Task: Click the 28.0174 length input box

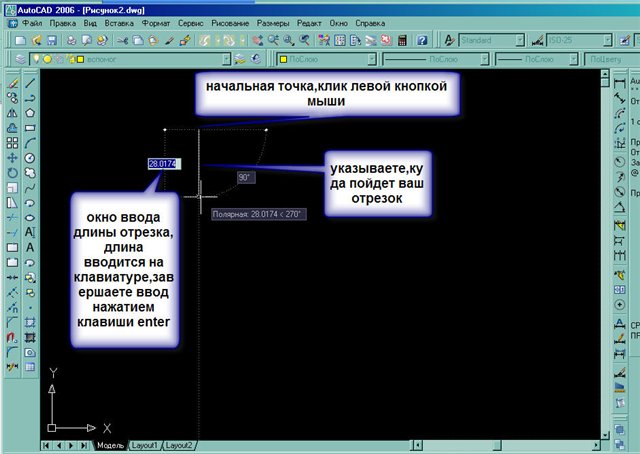Action: click(163, 163)
